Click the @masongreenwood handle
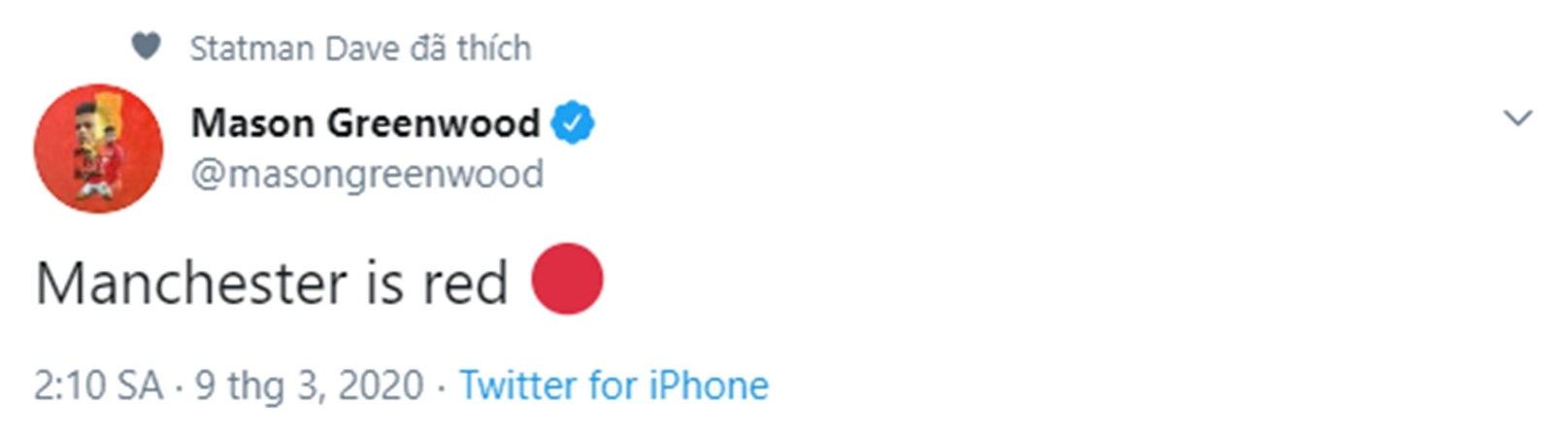Screen dimensions: 1568x437 pos(367,175)
